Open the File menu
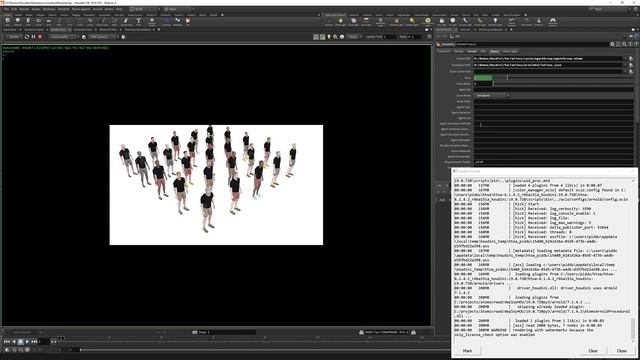 click(7, 9)
